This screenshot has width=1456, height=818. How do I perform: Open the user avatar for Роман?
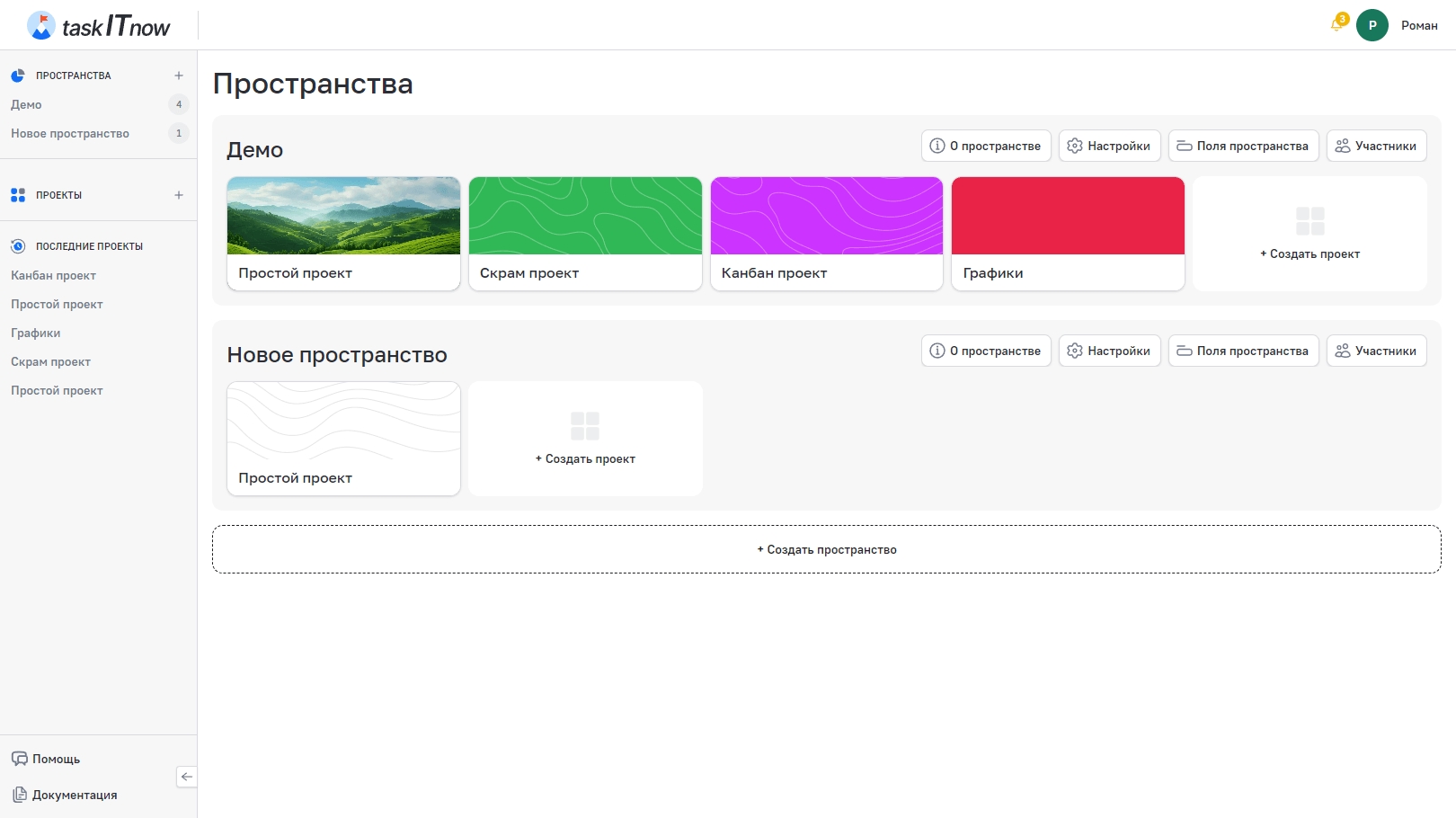coord(1372,25)
